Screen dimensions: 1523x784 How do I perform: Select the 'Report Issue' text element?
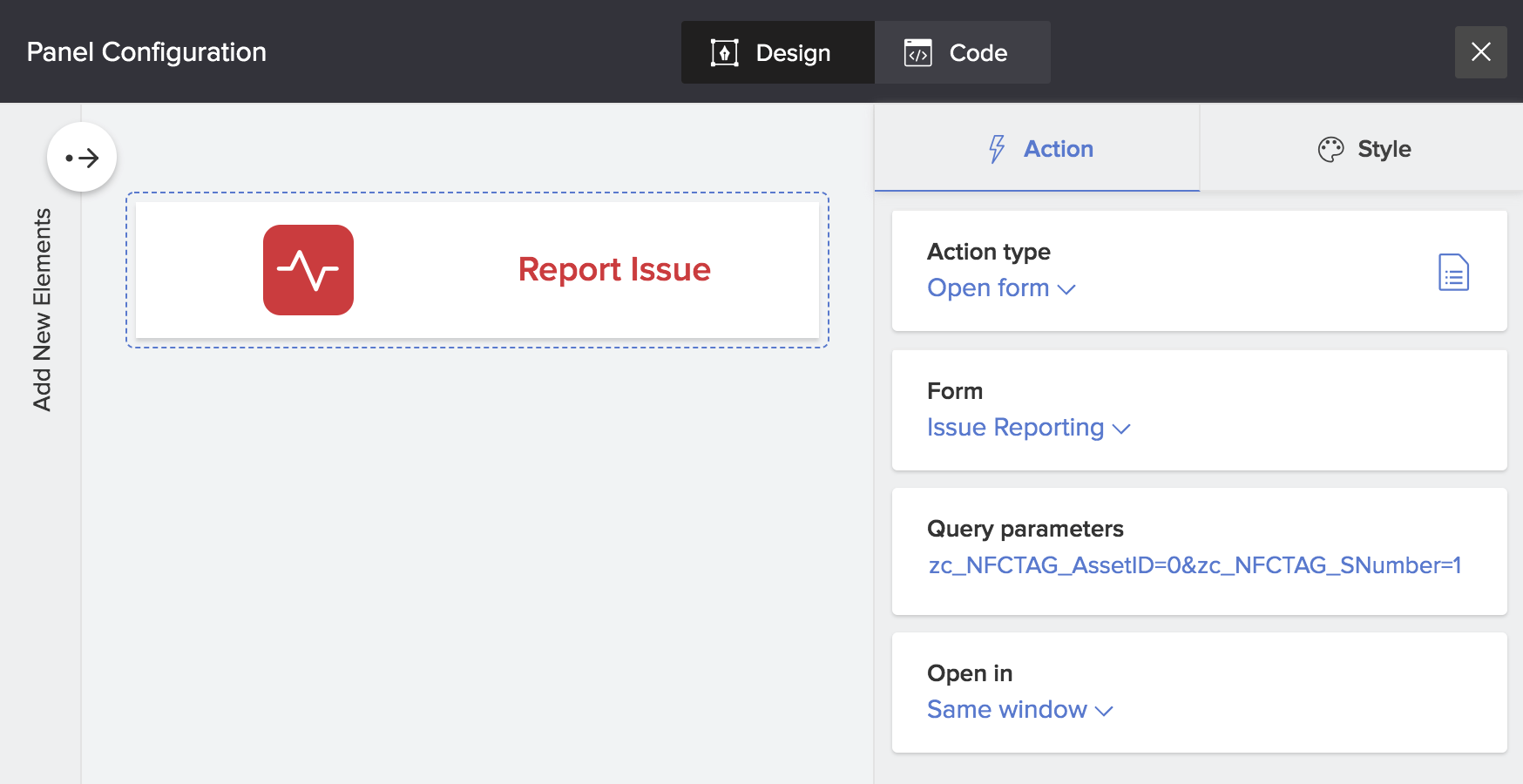point(614,270)
